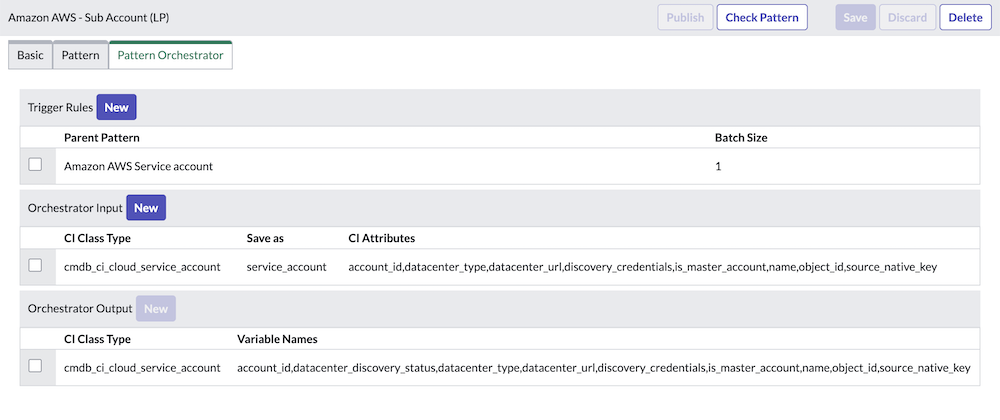
Task: Click cmdb_ci_cloud_service_account in Orchestrator Input
Action: point(142,267)
